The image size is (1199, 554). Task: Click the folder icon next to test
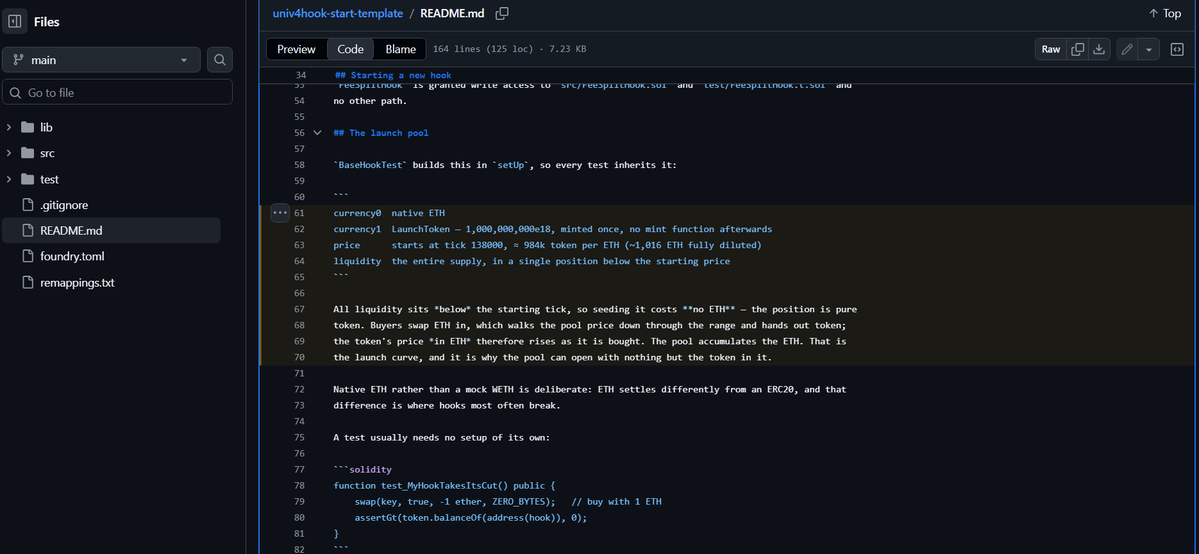pos(28,179)
